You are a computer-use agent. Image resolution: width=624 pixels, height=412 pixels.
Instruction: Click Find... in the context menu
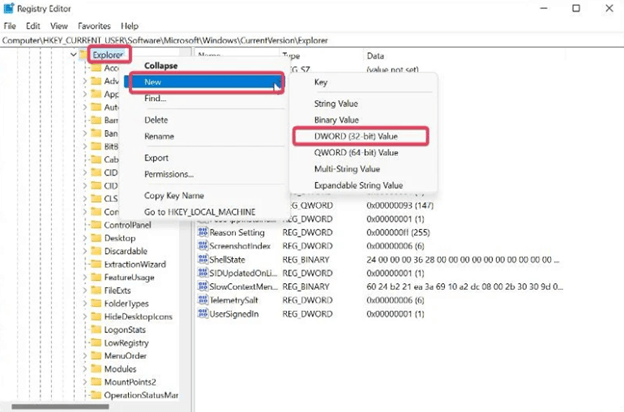(155, 98)
